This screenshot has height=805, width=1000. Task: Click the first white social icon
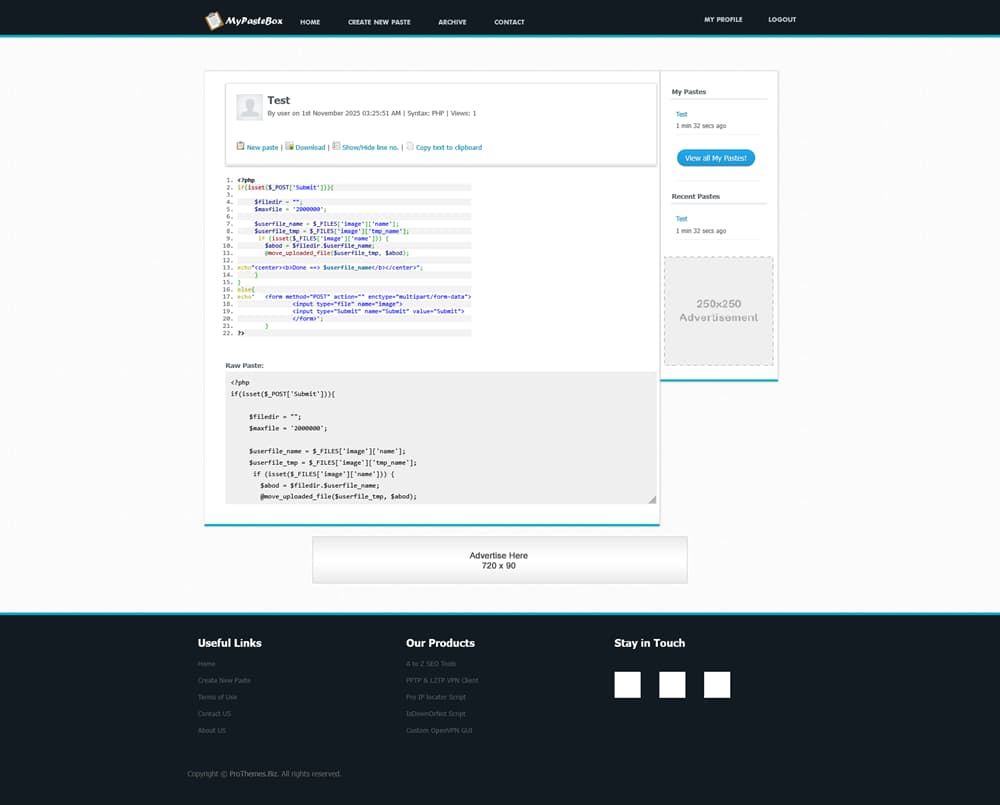coord(627,685)
